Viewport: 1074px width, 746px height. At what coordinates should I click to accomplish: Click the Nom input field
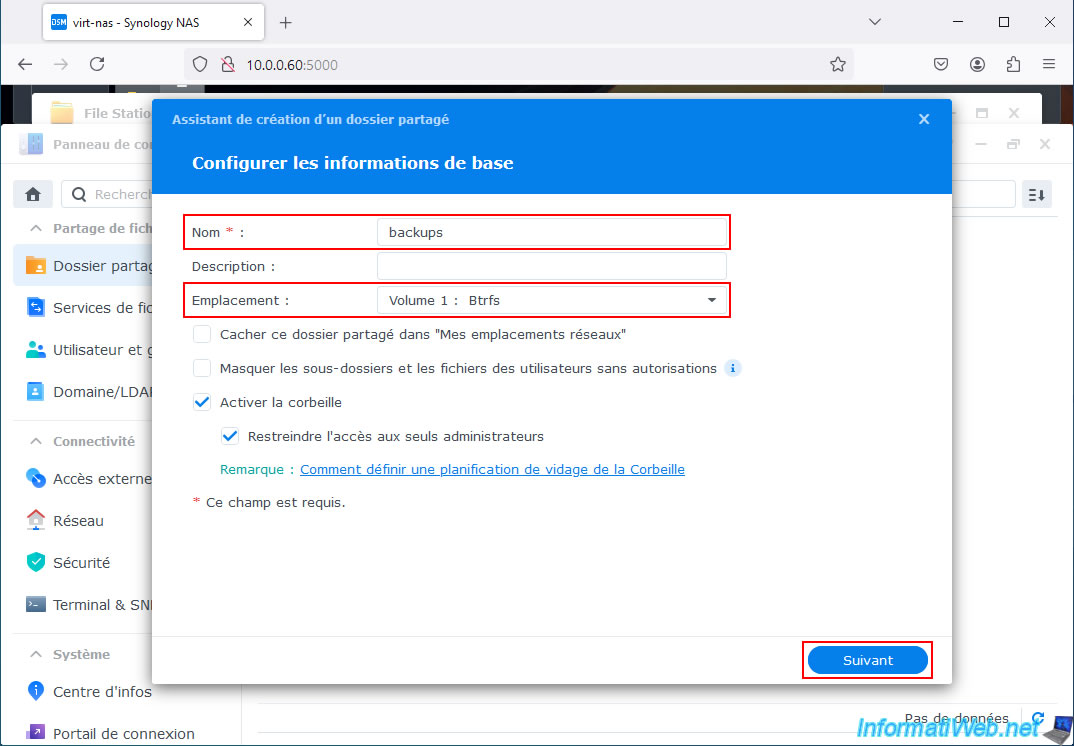coord(551,232)
